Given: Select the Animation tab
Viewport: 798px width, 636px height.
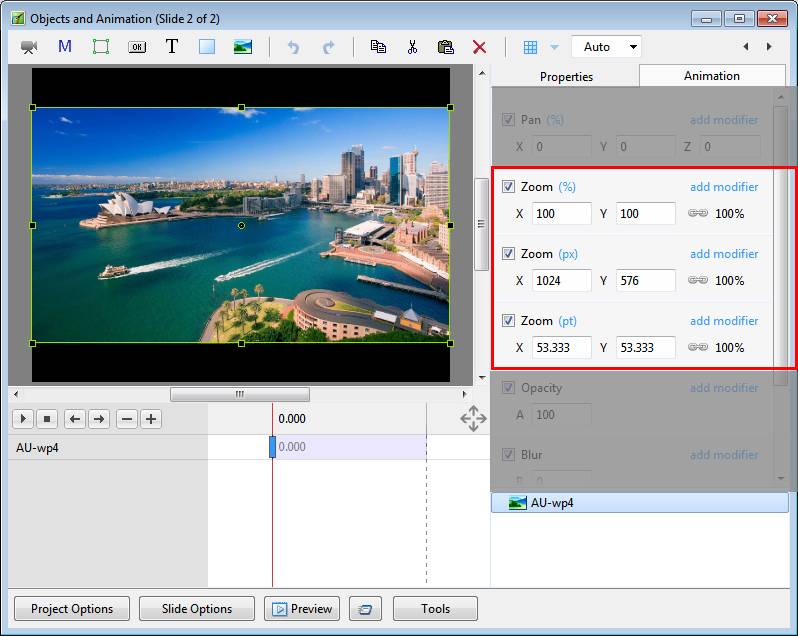Looking at the screenshot, I should (712, 76).
